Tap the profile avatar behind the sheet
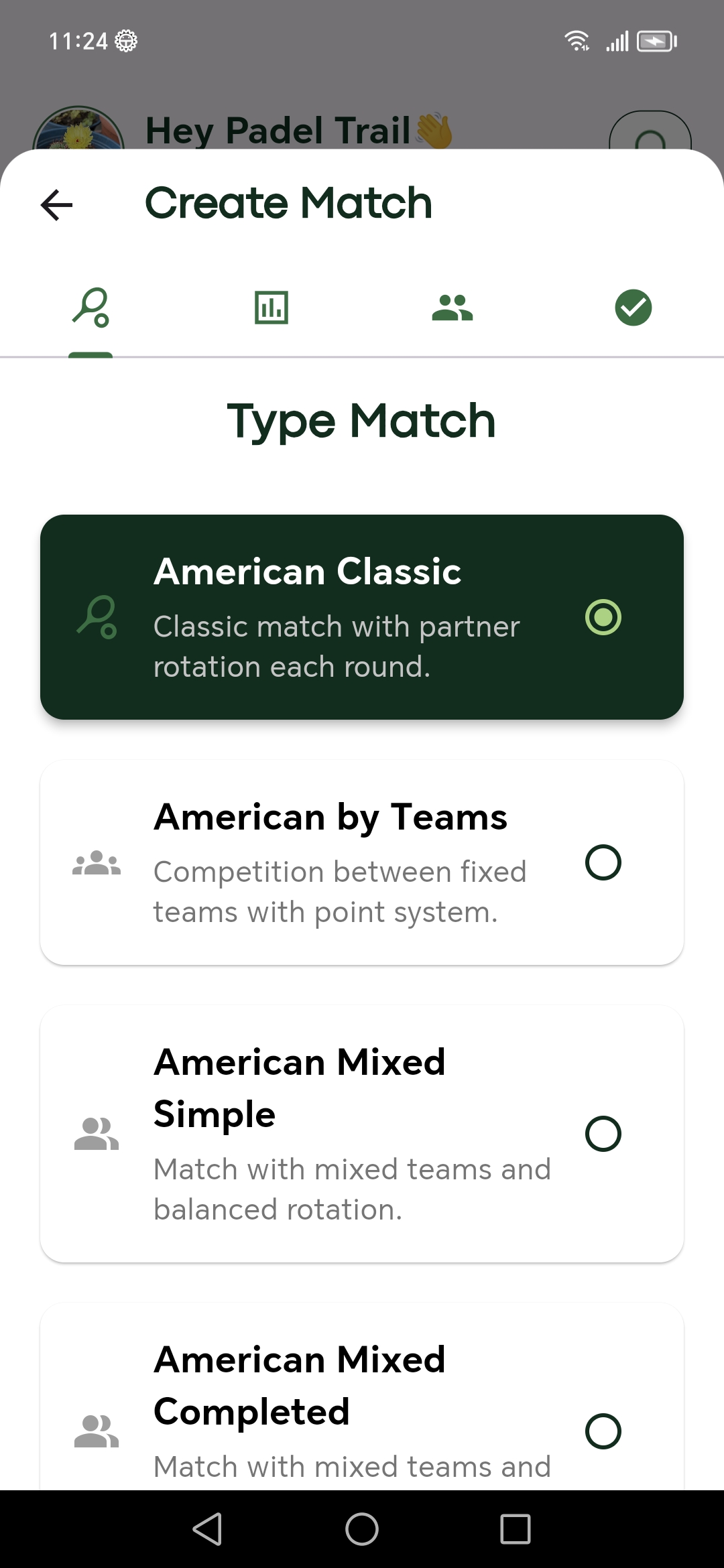This screenshot has width=724, height=1568. pos(78,129)
